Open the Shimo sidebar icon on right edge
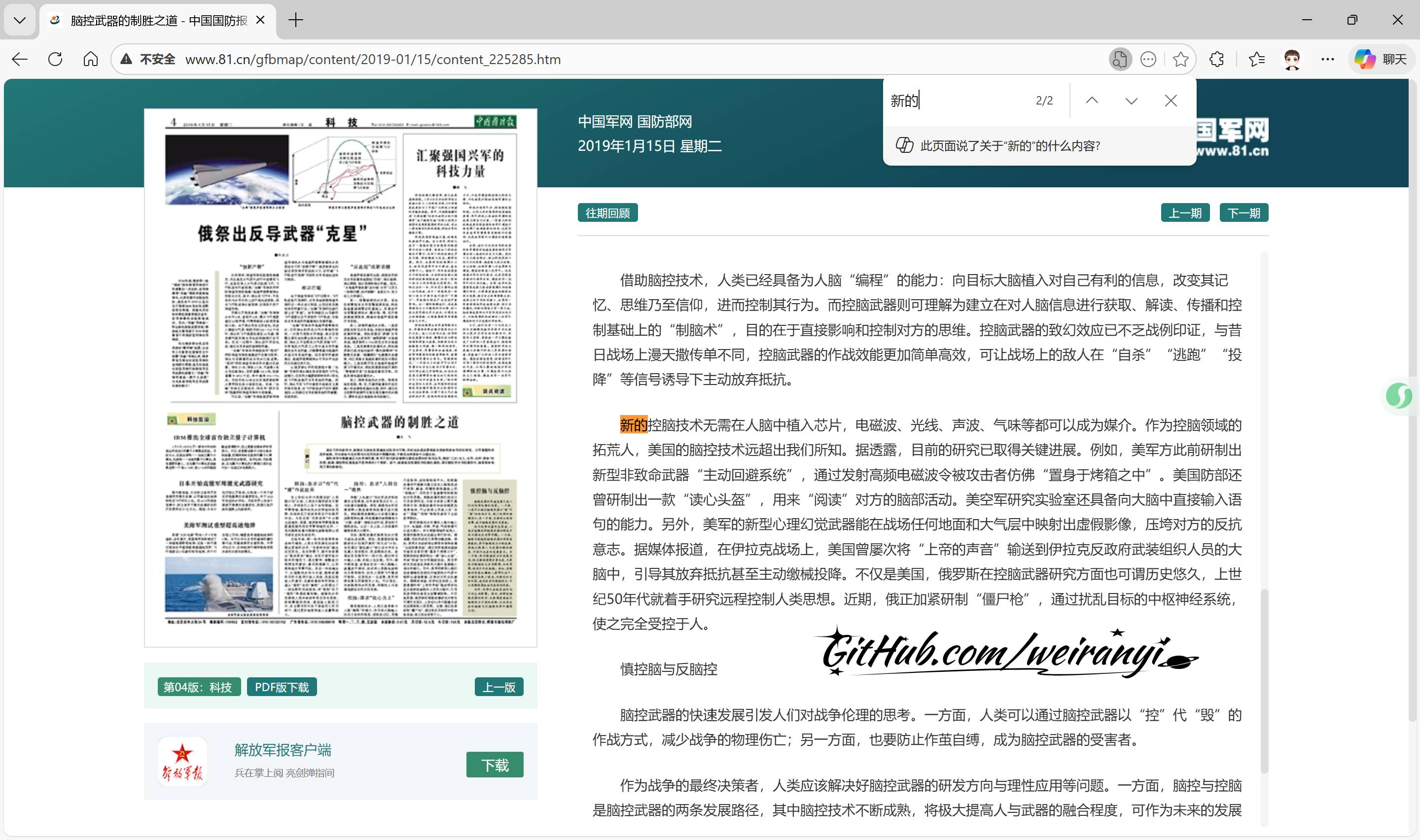 point(1400,397)
